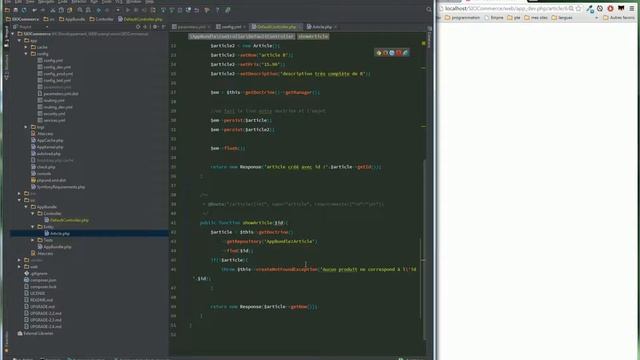
Task: Expand the Tests folder node
Action: [33, 240]
